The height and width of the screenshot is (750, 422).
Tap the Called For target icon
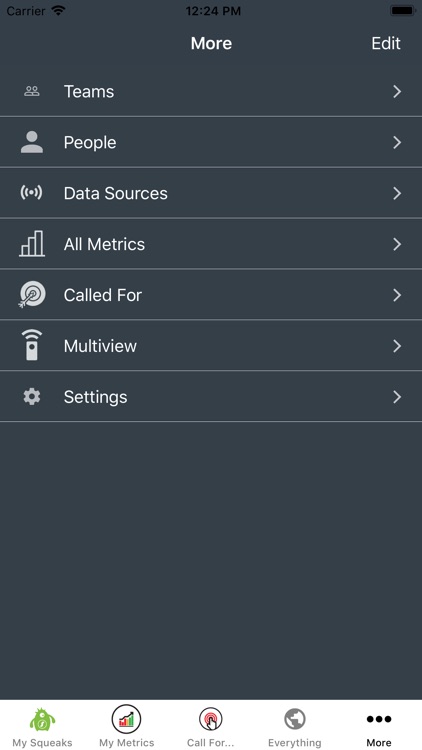tap(32, 295)
